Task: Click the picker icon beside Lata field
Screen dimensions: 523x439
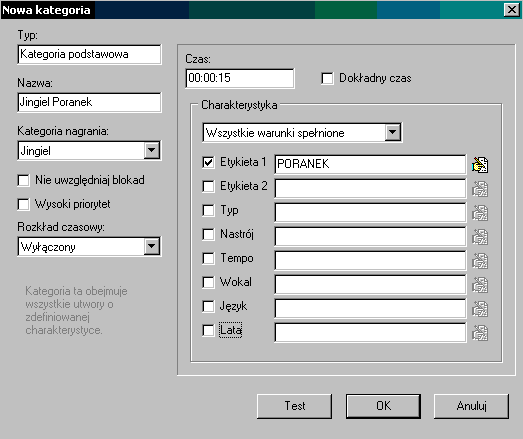Action: tap(480, 333)
